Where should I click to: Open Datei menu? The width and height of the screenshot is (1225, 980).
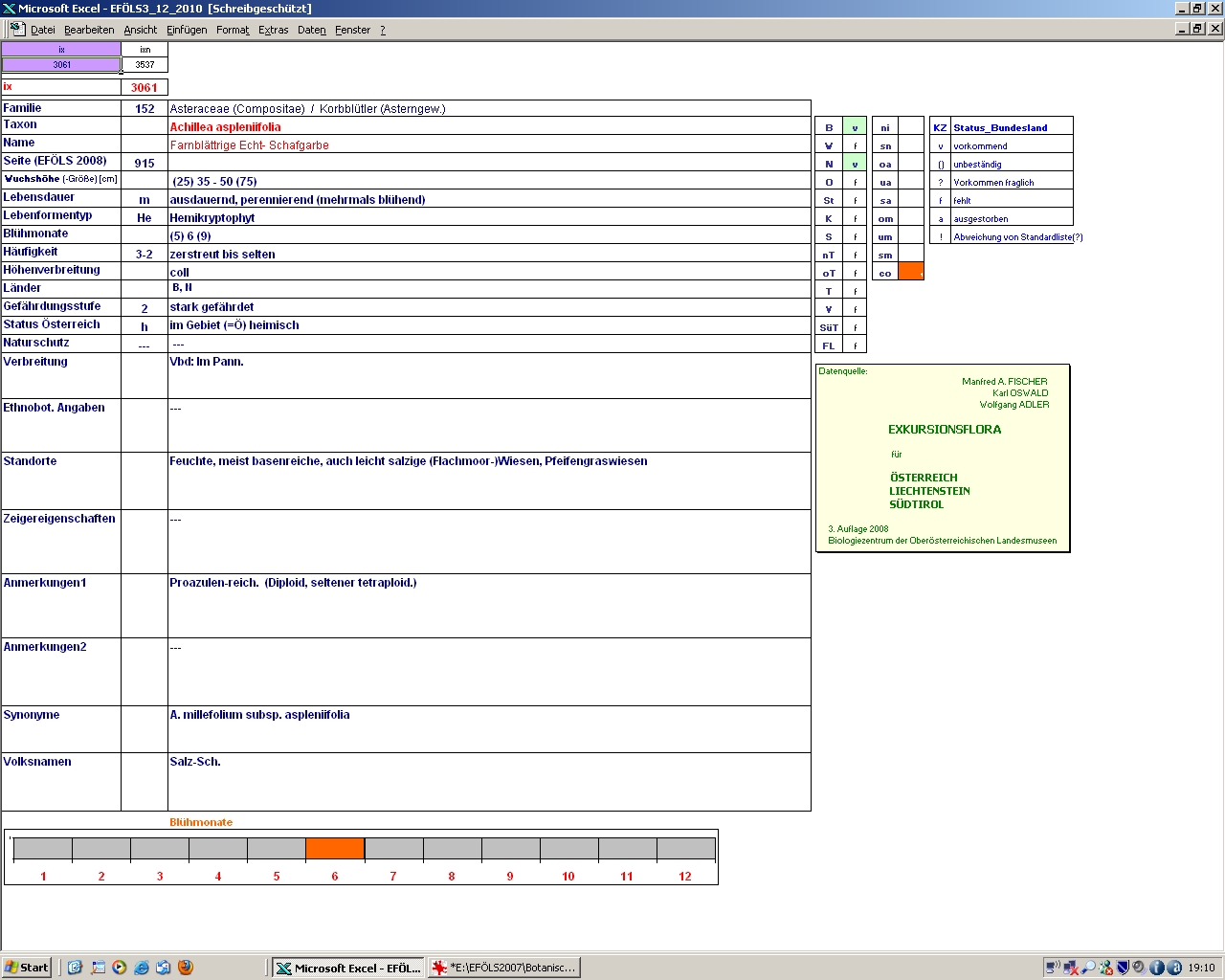click(x=43, y=30)
